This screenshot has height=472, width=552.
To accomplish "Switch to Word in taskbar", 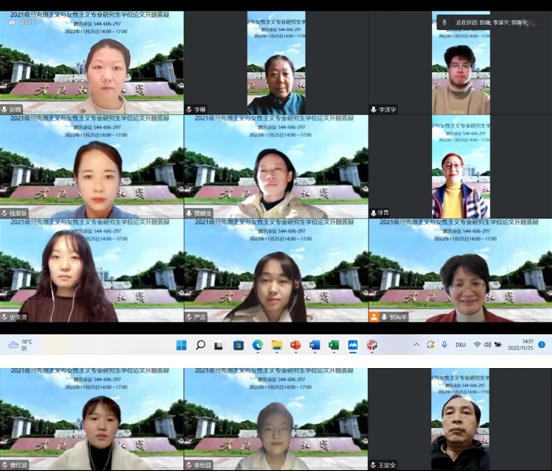I will pos(315,345).
